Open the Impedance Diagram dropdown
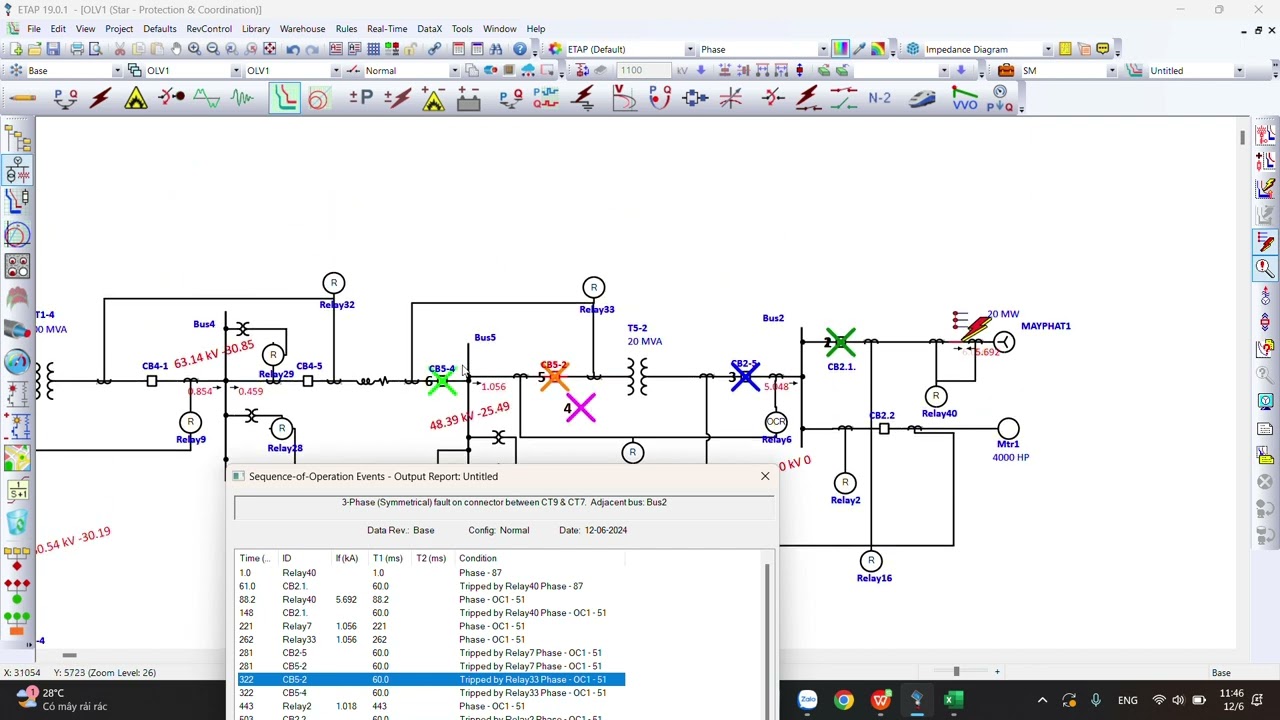The image size is (1280, 720). [1047, 49]
